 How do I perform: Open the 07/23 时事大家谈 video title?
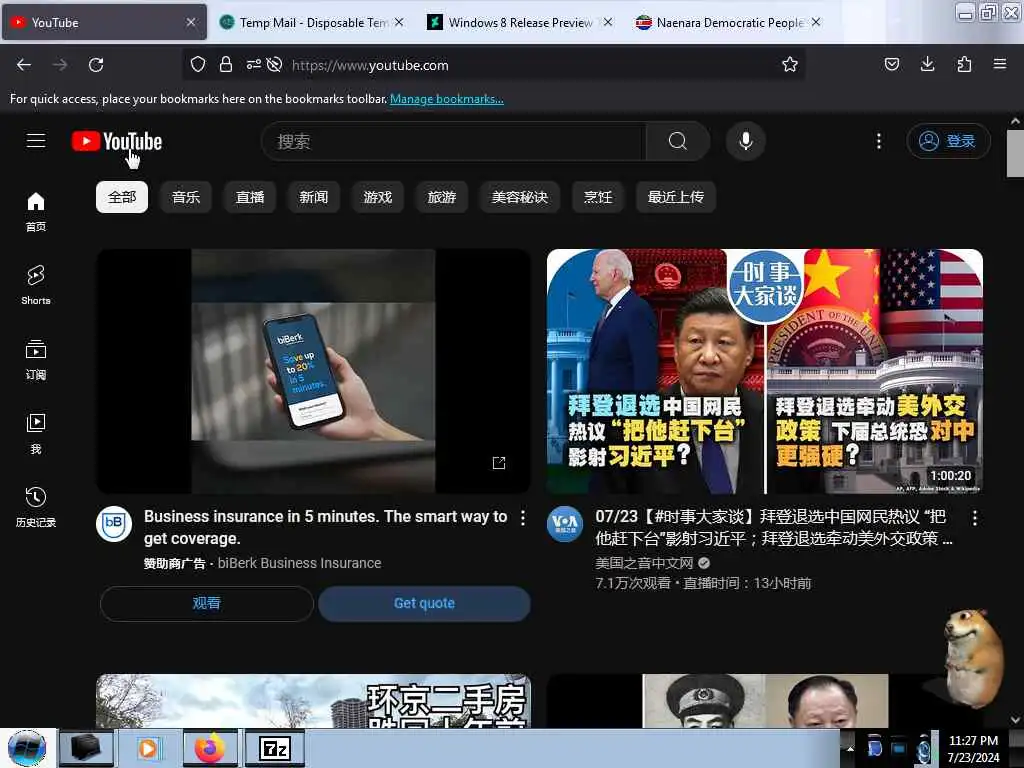[774, 528]
